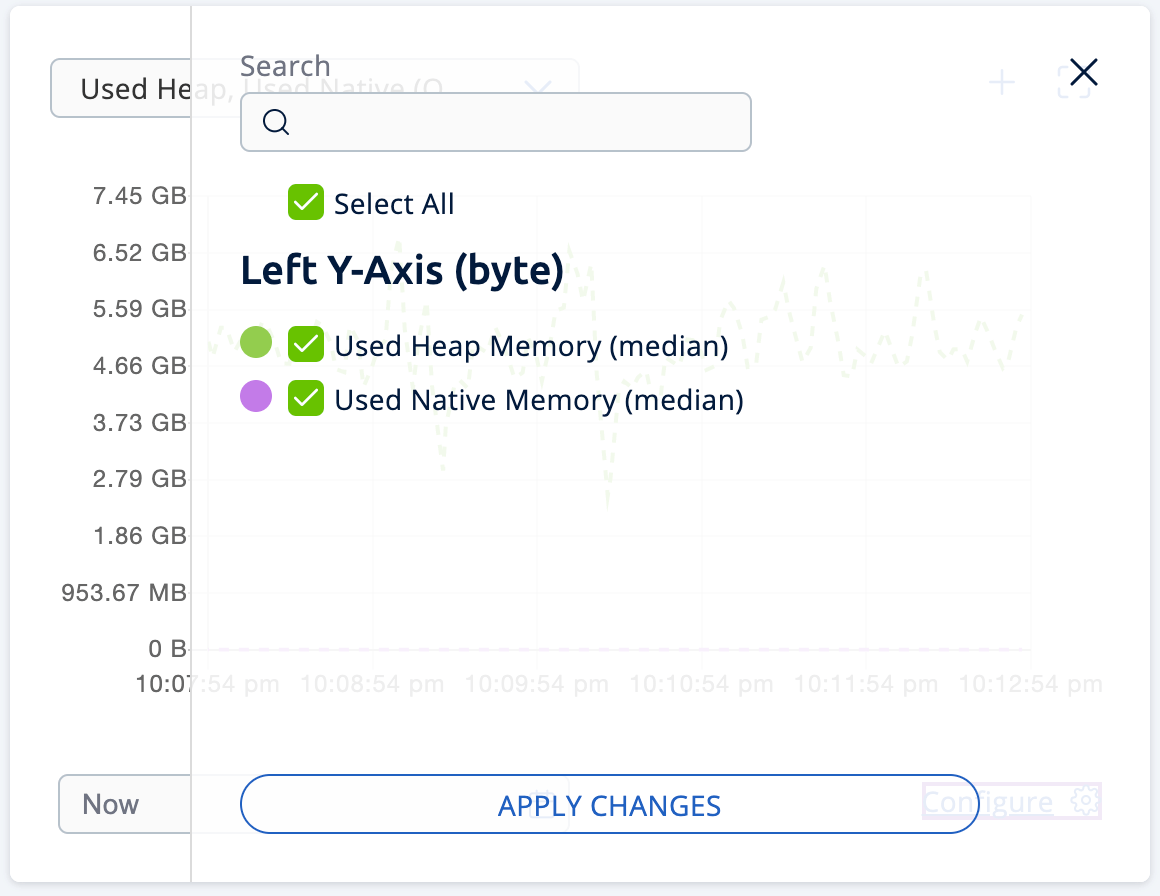1160x896 pixels.
Task: Click the fullscreen expand chart icon
Action: tap(1072, 83)
